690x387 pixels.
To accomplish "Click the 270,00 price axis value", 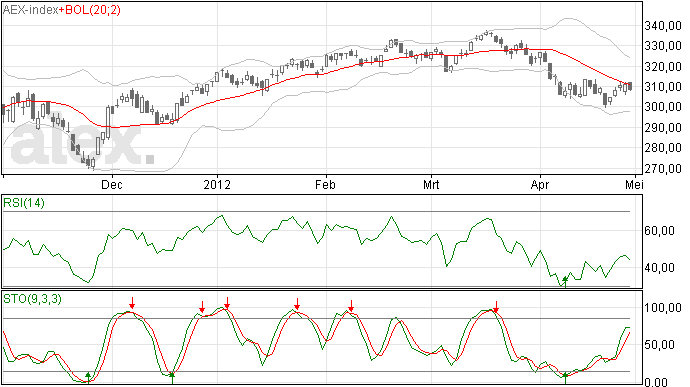I will [663, 168].
